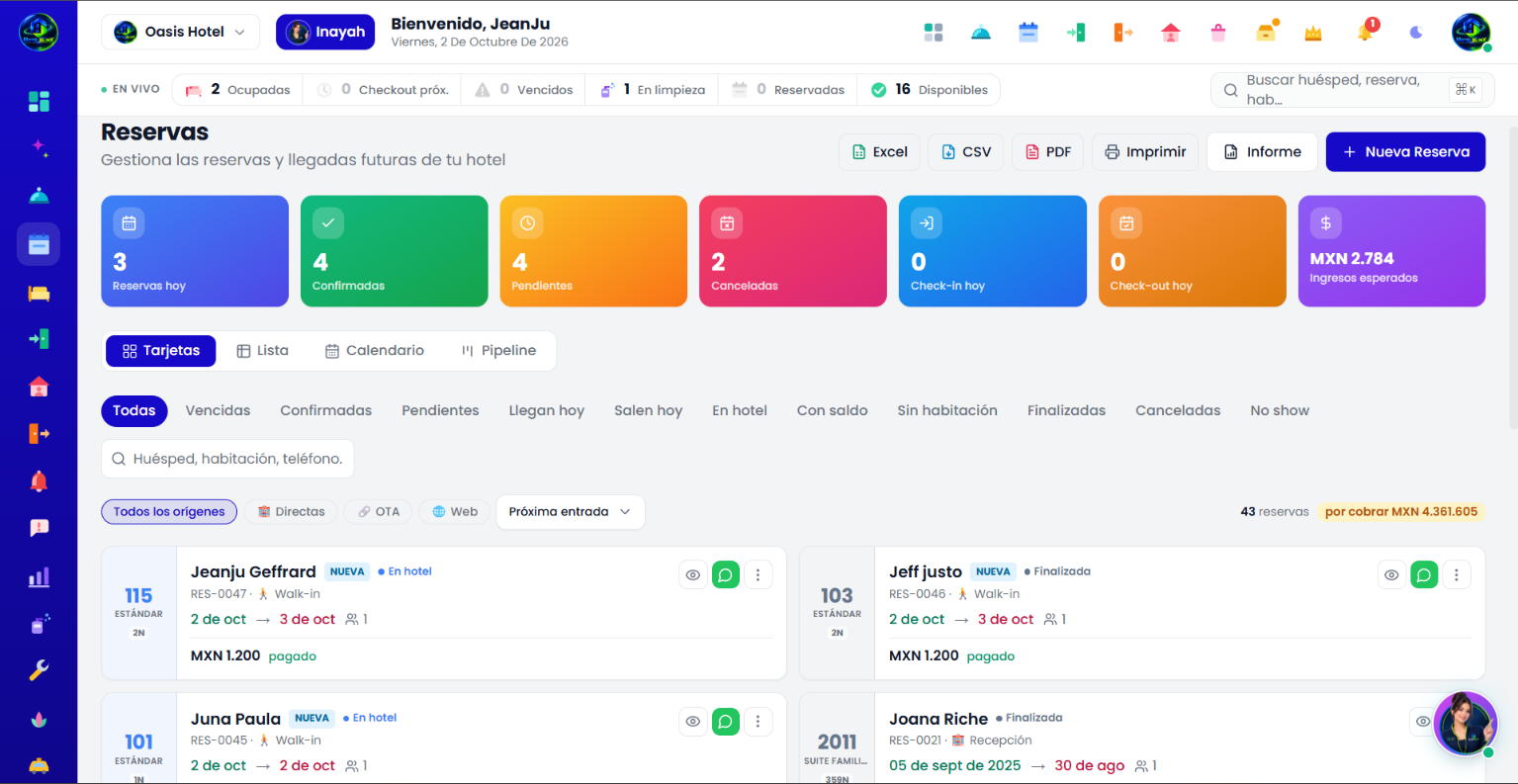
Task: Open the sparkle AI icon in sidebar
Action: (39, 146)
